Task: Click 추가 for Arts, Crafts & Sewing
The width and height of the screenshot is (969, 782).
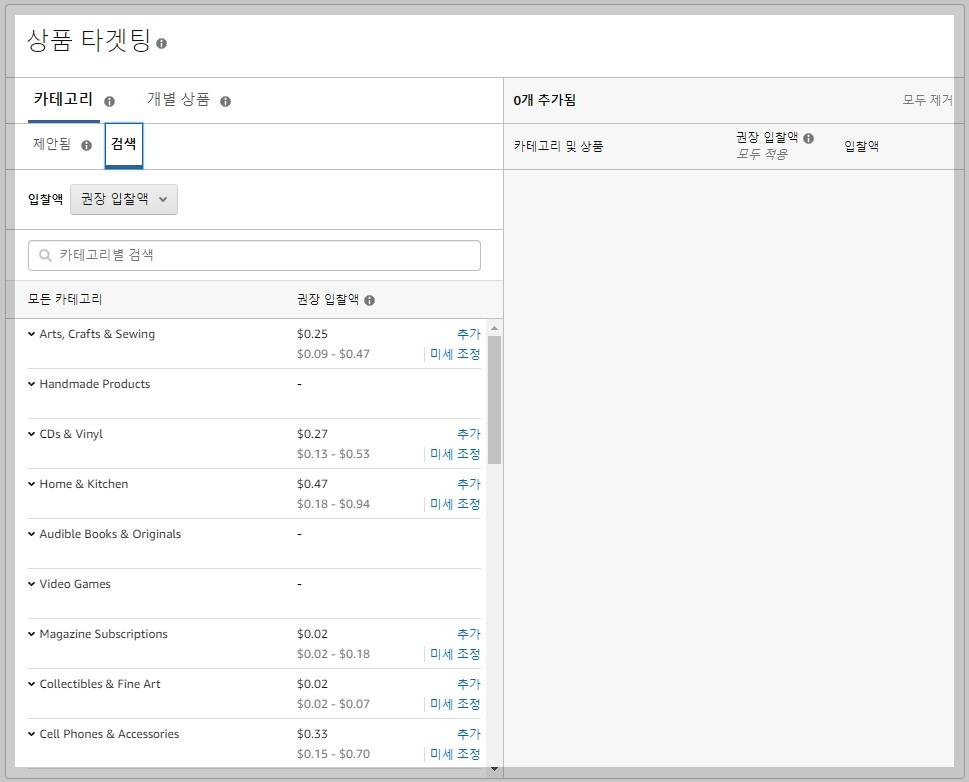Action: 468,334
